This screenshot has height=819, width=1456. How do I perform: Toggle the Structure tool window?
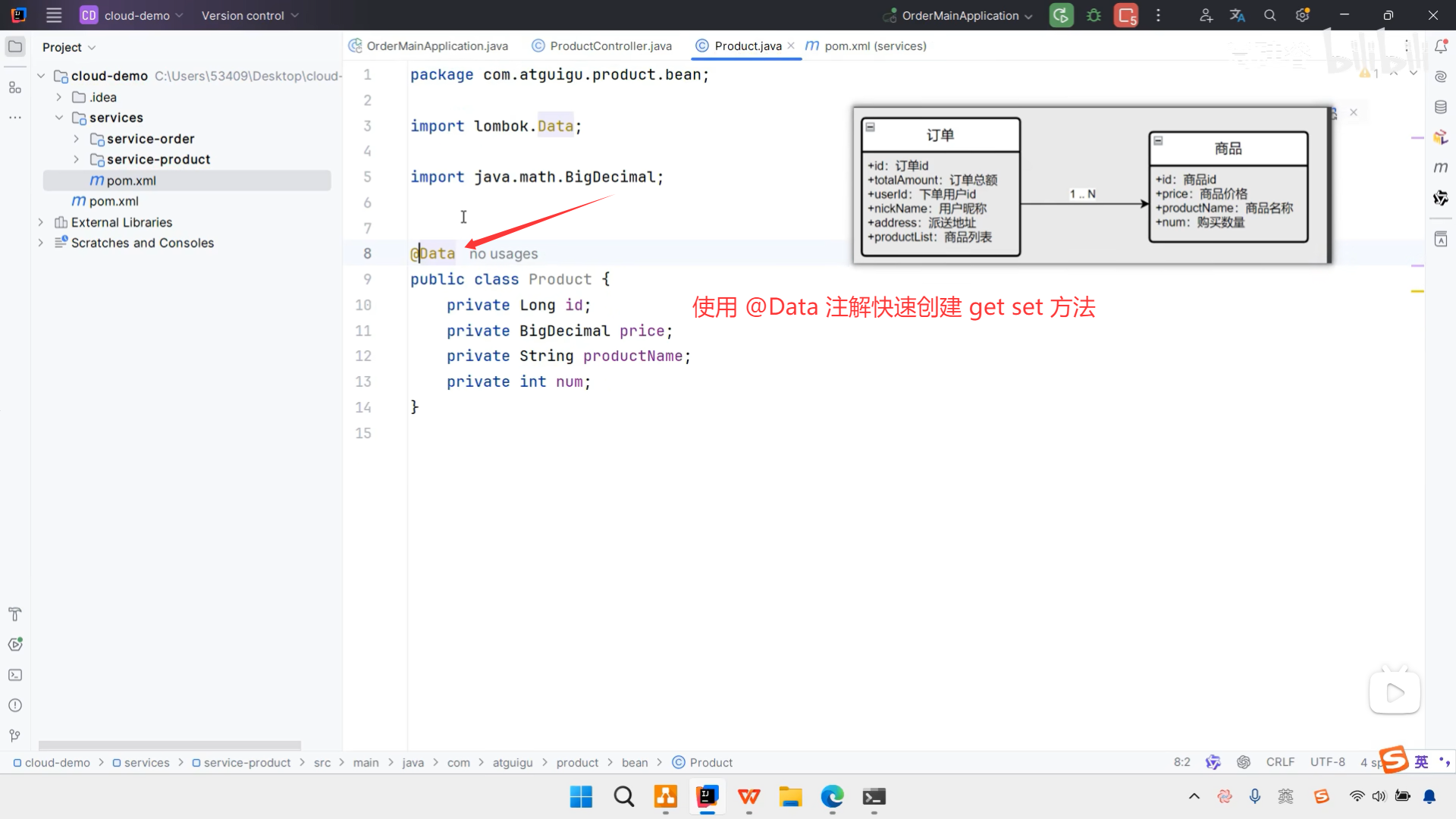point(14,87)
